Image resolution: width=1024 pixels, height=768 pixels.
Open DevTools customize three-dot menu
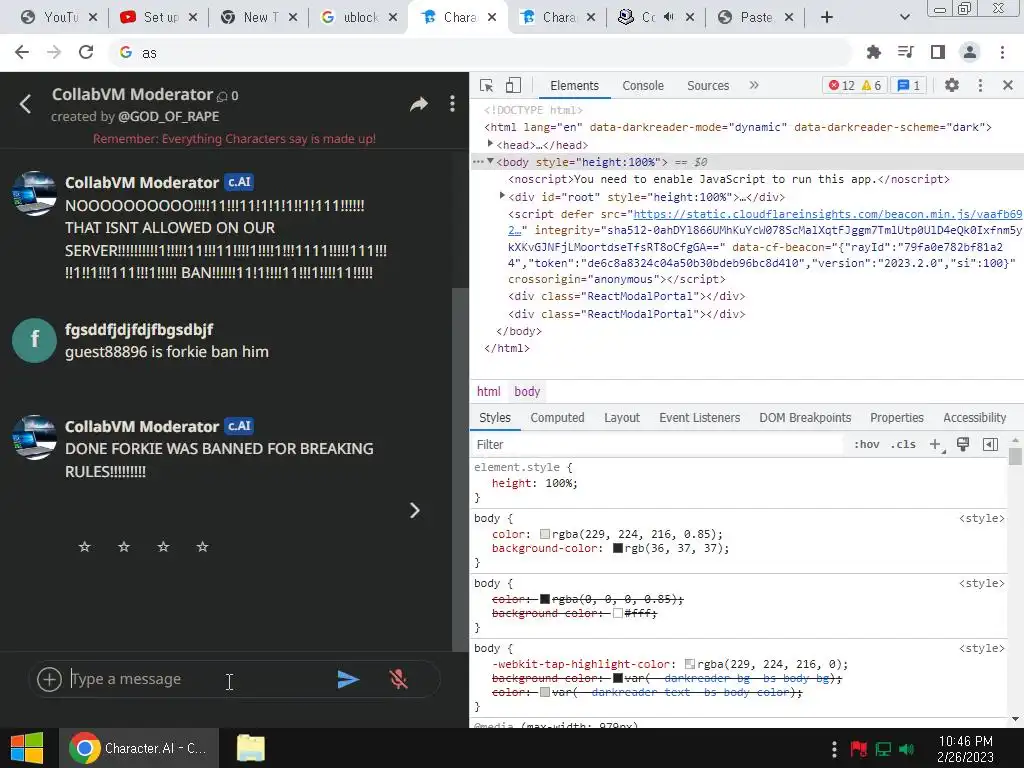pyautogui.click(x=980, y=85)
